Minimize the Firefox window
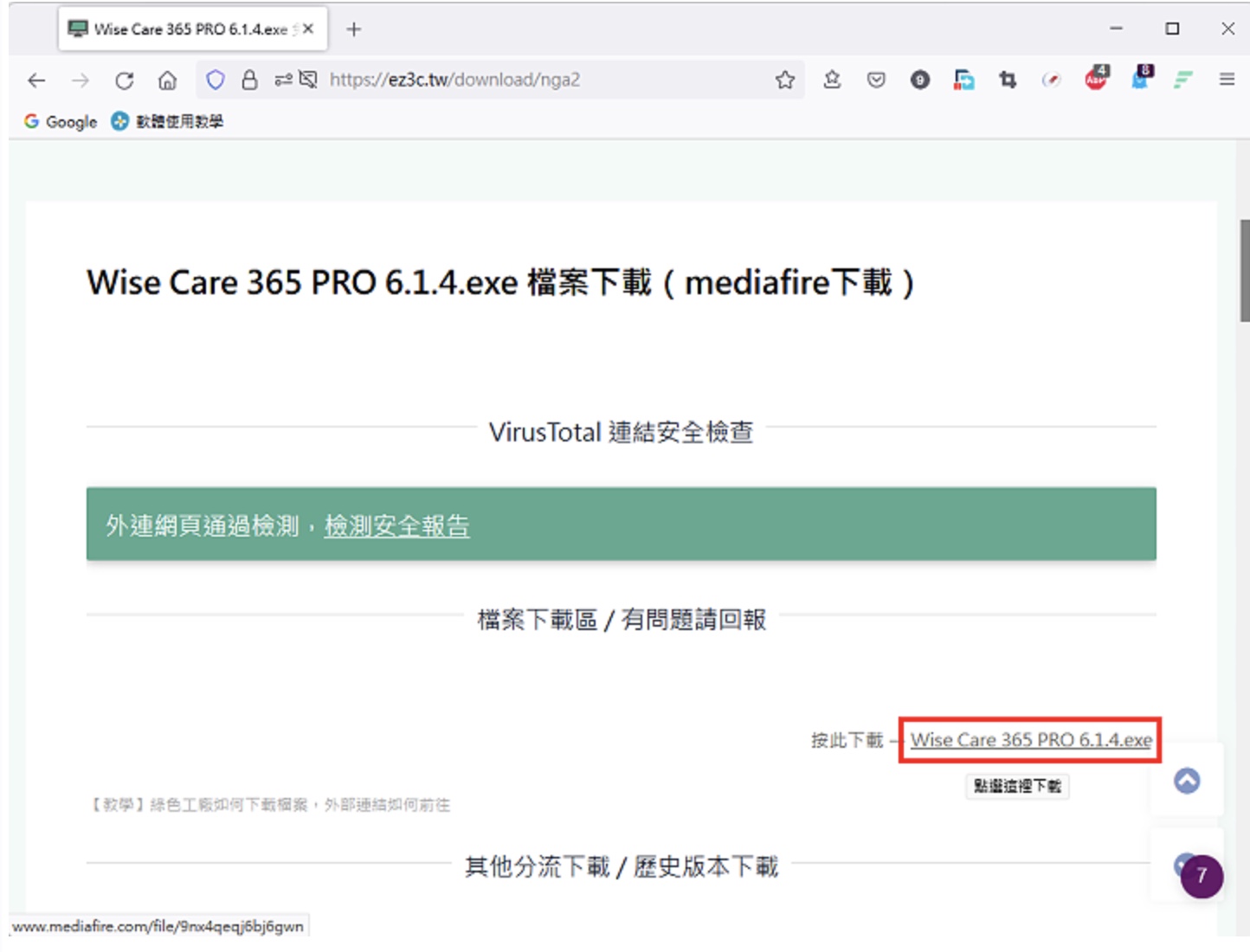Image resolution: width=1250 pixels, height=952 pixels. (x=1117, y=29)
